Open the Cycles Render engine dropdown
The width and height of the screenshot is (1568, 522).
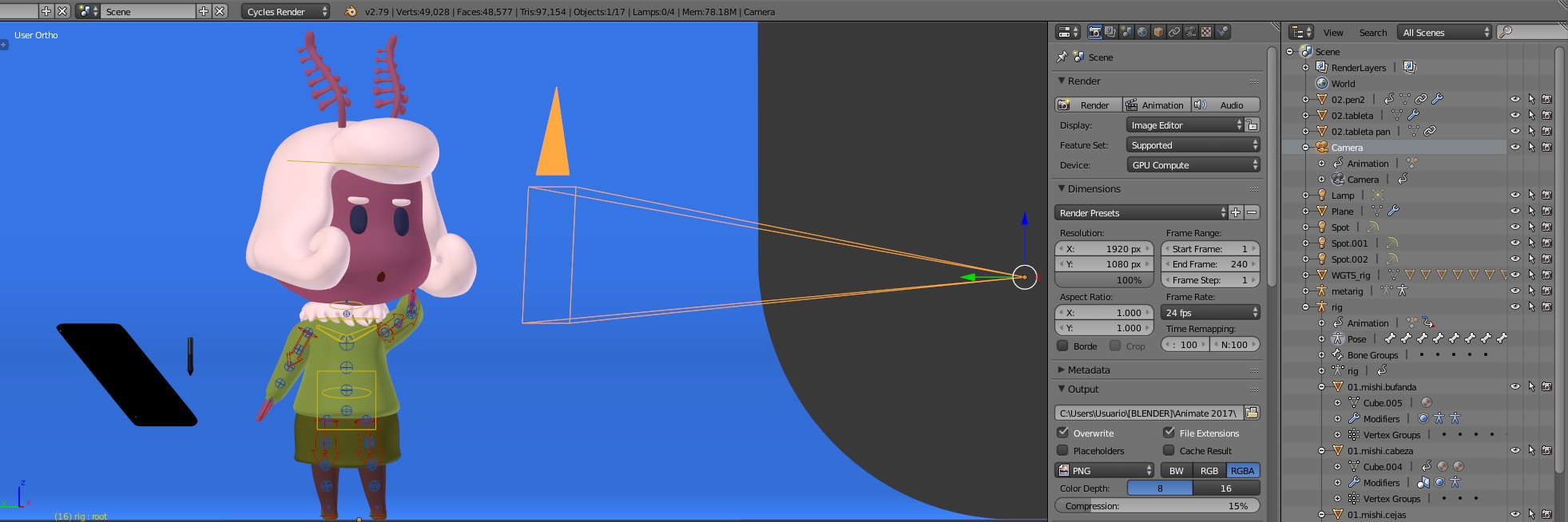[286, 11]
